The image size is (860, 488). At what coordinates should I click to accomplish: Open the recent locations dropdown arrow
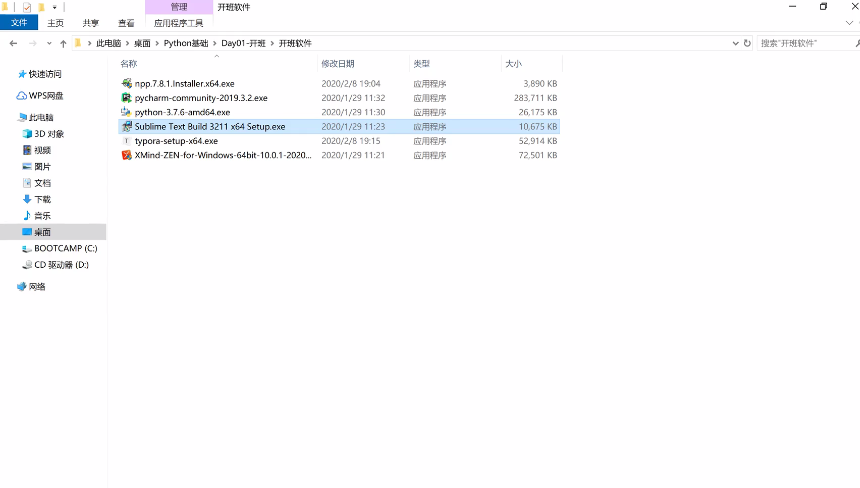(49, 43)
